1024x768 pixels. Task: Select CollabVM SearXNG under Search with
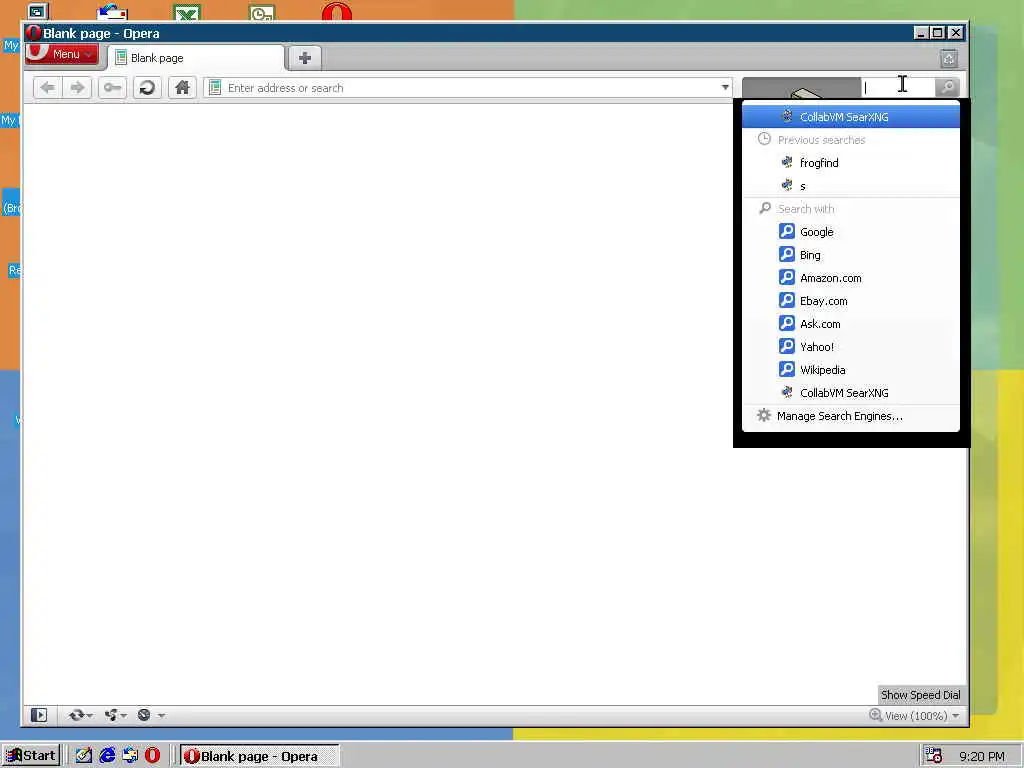coord(851,393)
